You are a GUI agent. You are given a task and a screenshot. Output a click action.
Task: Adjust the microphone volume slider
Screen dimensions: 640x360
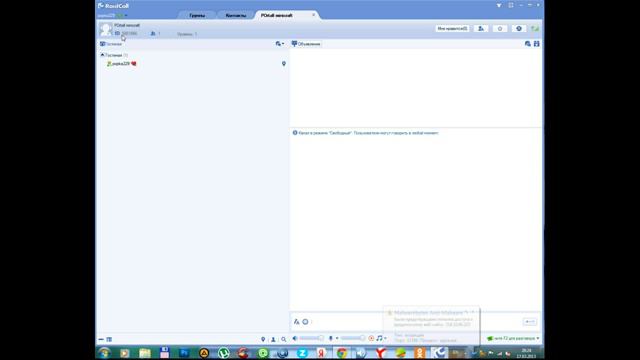(x=353, y=338)
